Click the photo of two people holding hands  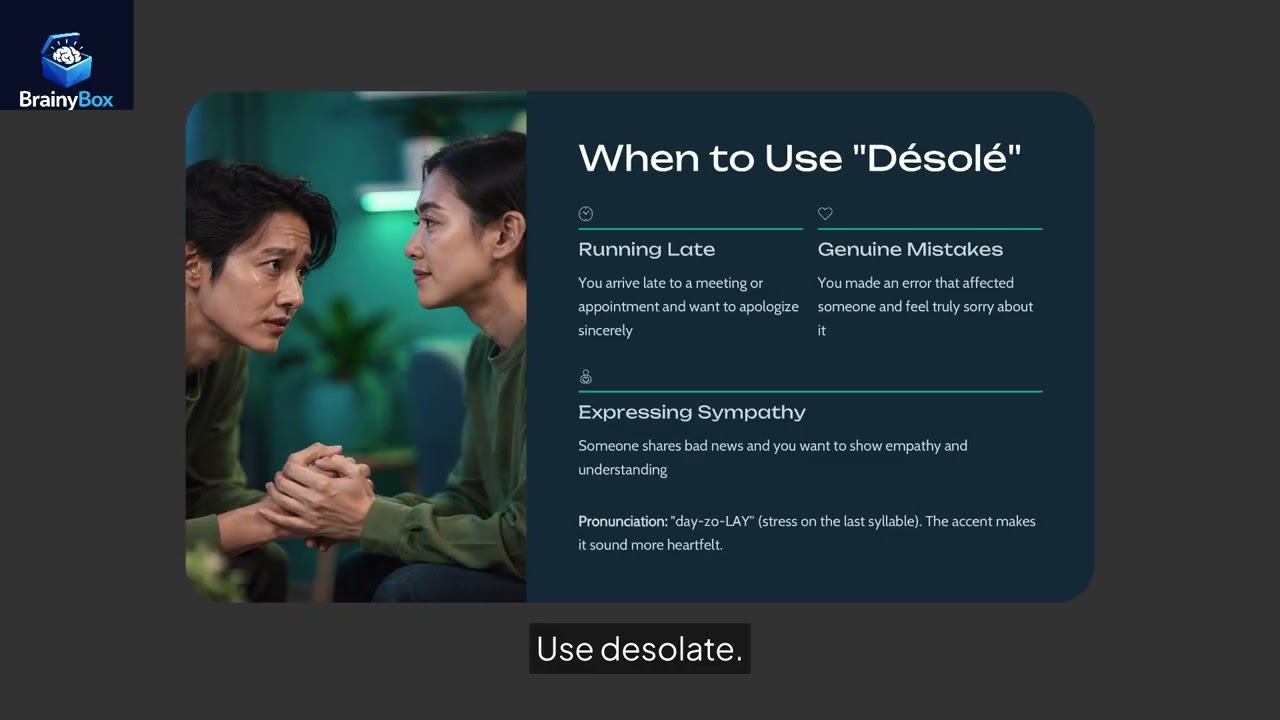tap(356, 347)
